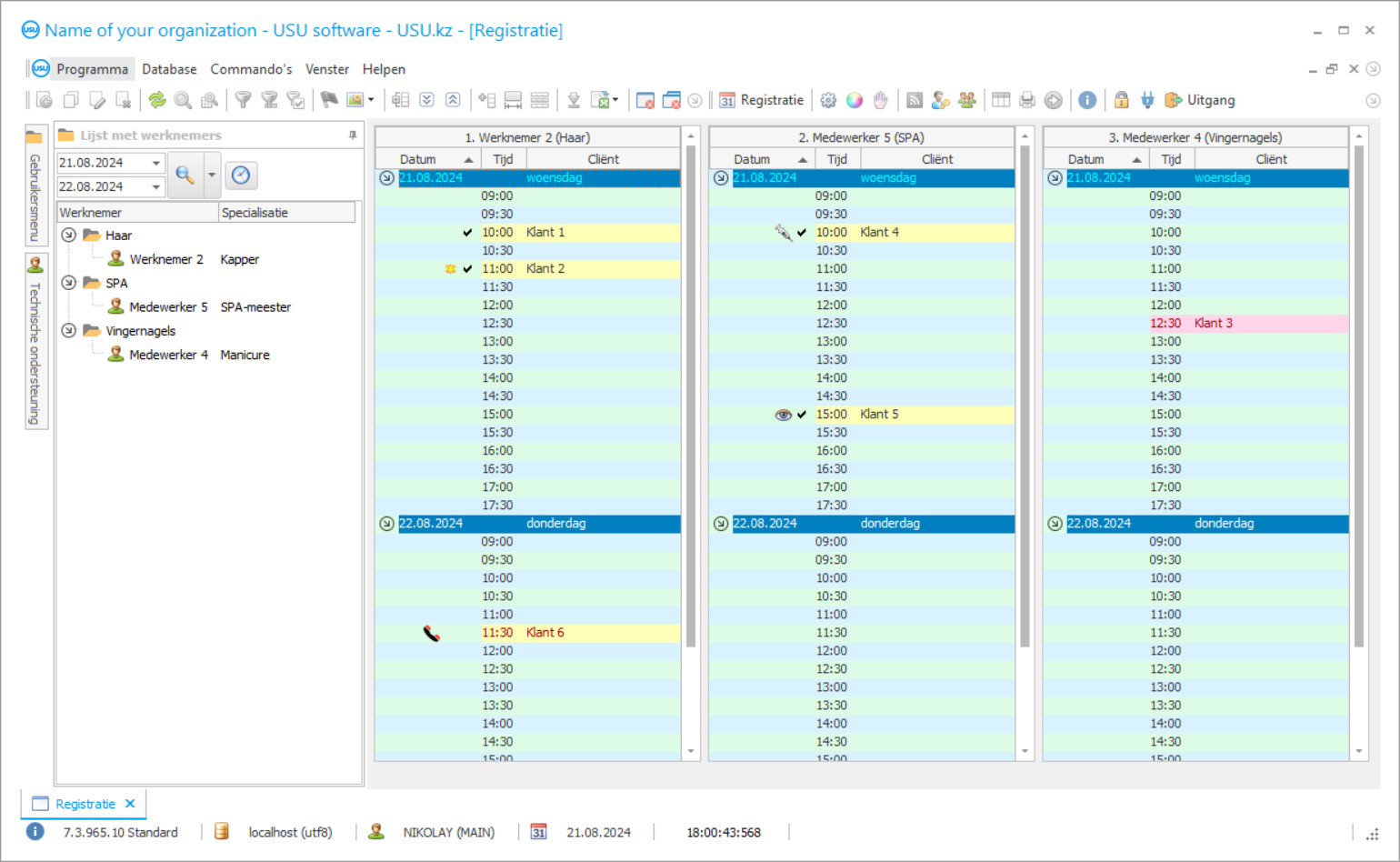The width and height of the screenshot is (1400, 862).
Task: Click the Registratie toolbar button
Action: (x=762, y=100)
